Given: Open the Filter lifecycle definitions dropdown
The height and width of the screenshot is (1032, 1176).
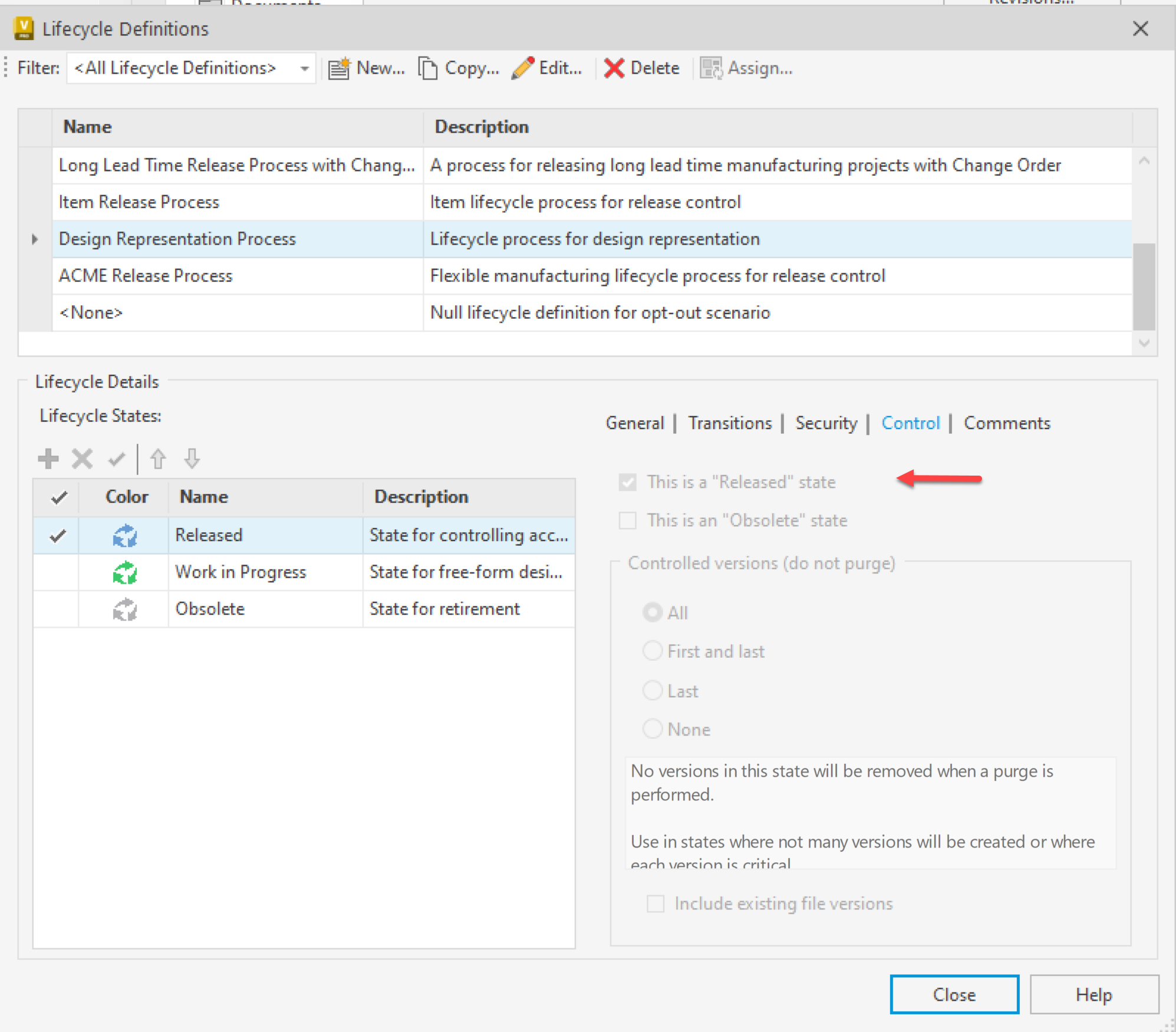Looking at the screenshot, I should coord(304,68).
